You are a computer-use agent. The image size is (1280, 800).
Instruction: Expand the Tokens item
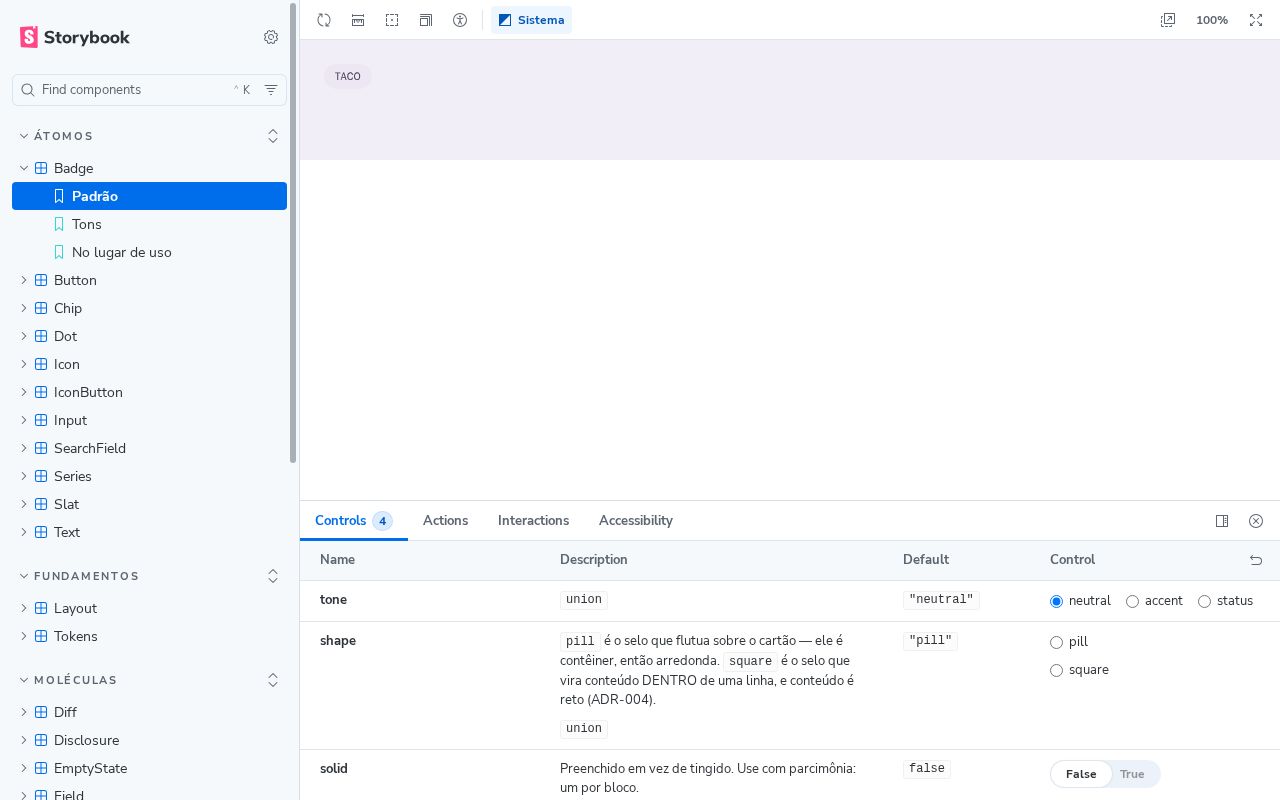pos(149,636)
